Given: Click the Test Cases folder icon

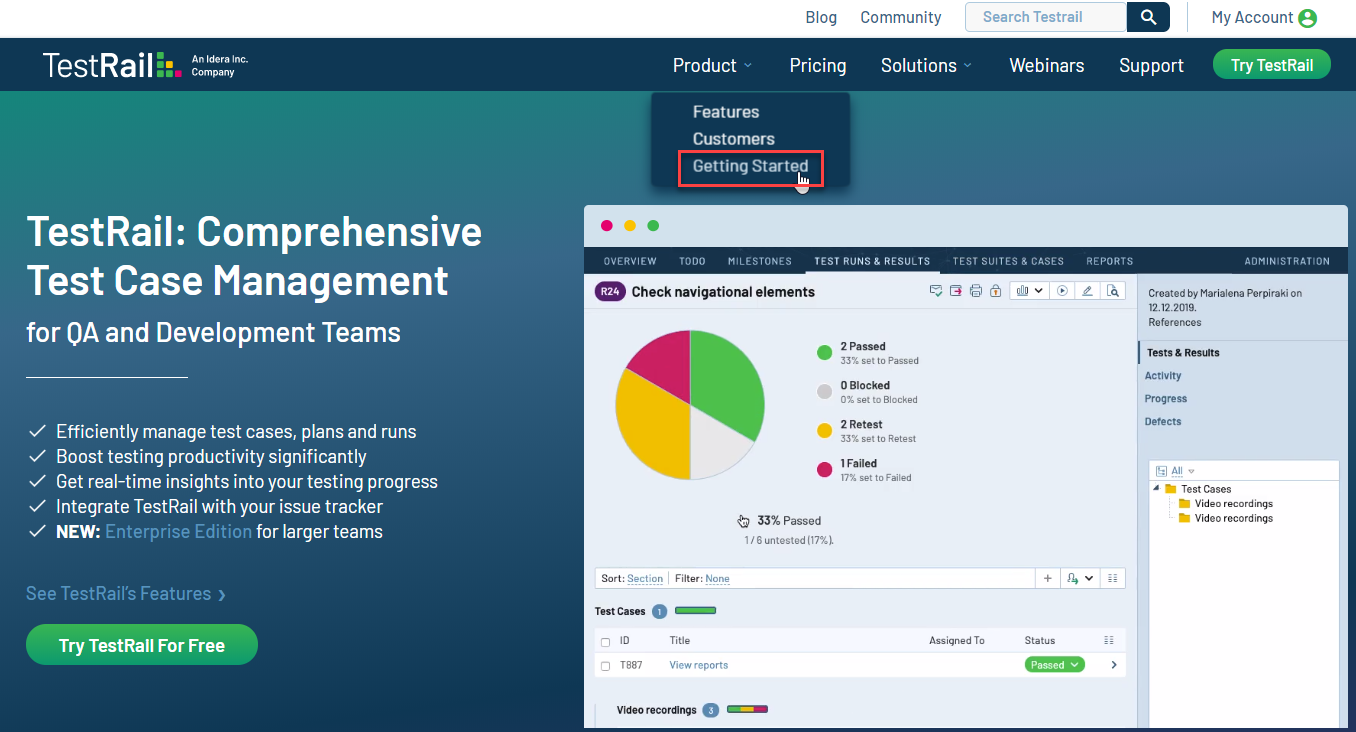Looking at the screenshot, I should click(1170, 489).
